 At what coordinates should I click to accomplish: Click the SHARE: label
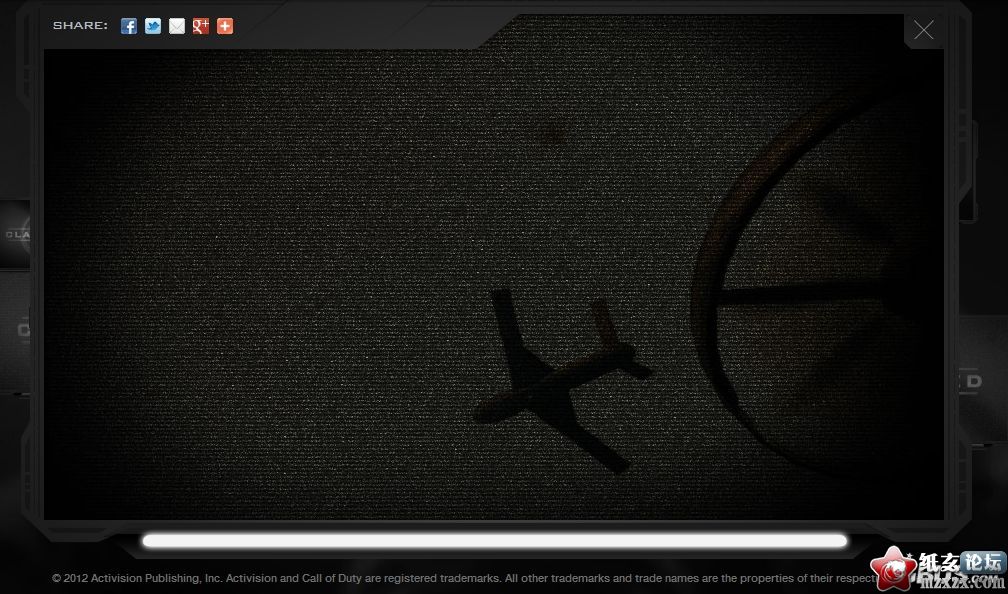(x=80, y=26)
